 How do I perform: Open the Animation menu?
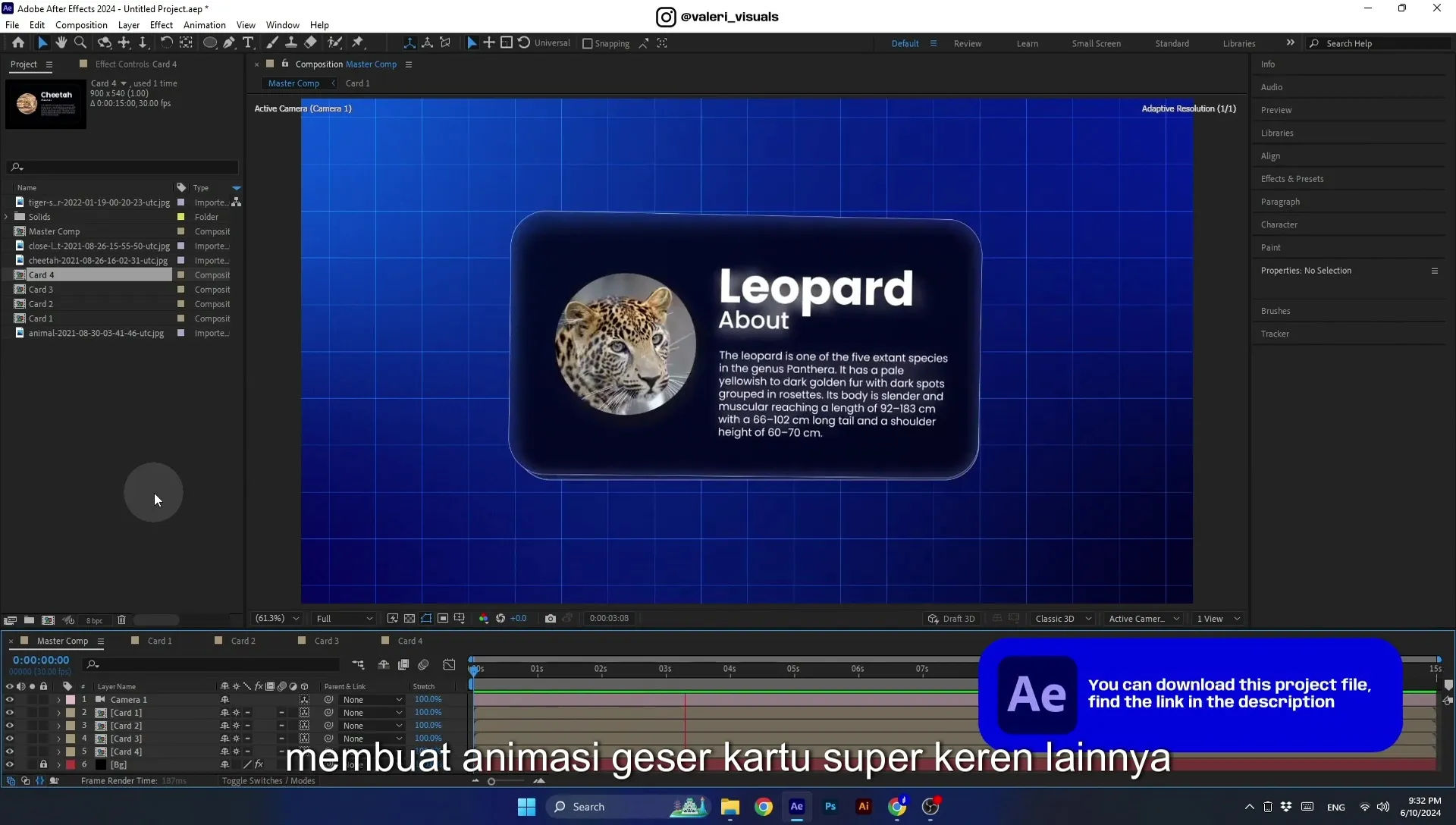point(205,25)
